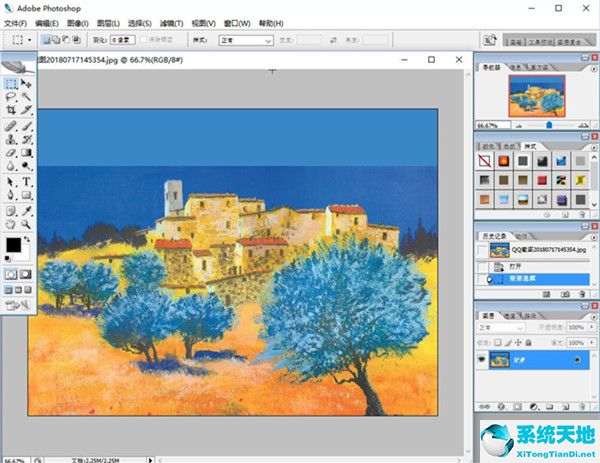The width and height of the screenshot is (600, 463).
Task: Select the 打开 history state
Action: pyautogui.click(x=540, y=267)
